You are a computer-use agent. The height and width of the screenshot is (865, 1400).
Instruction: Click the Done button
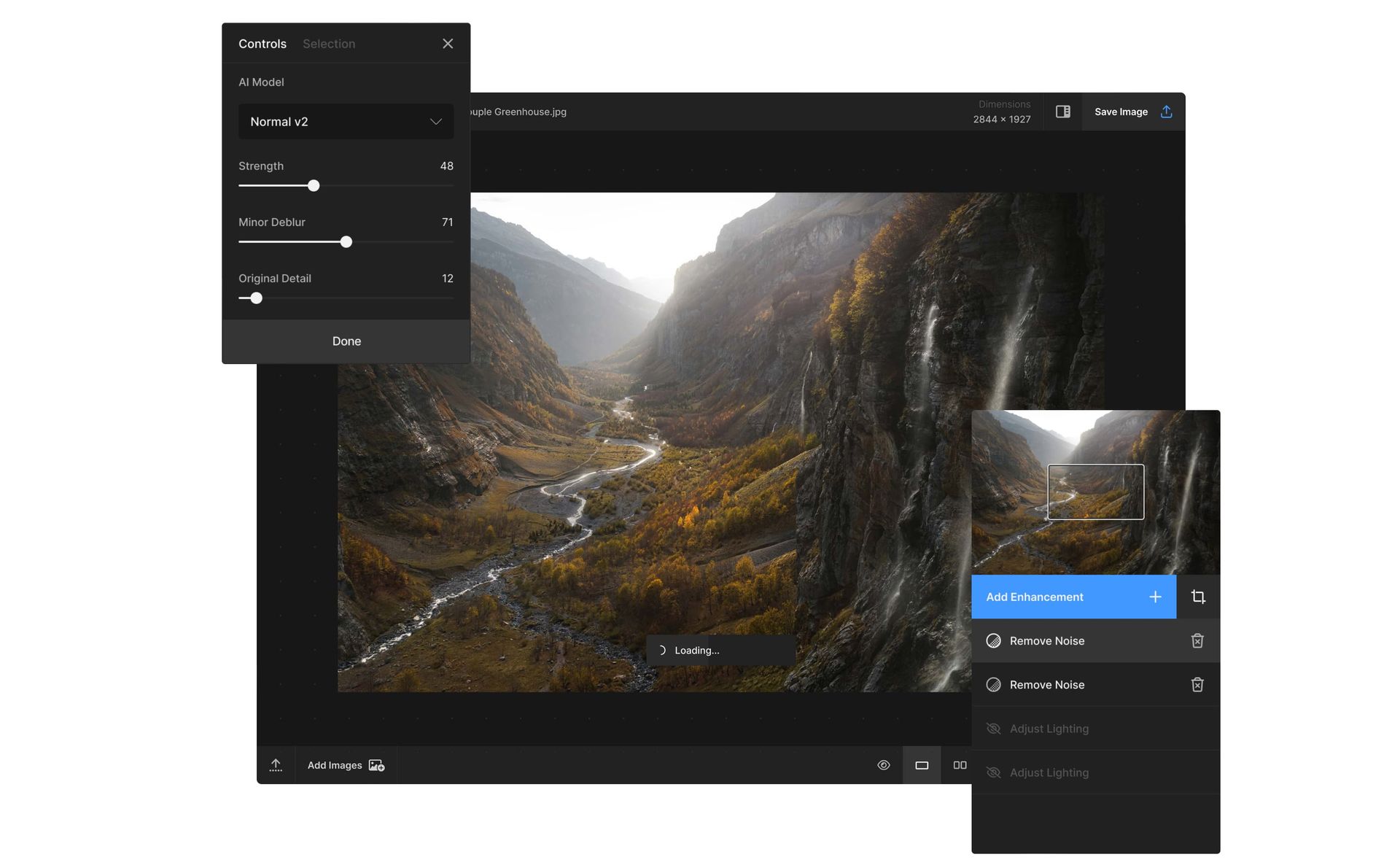tap(346, 341)
